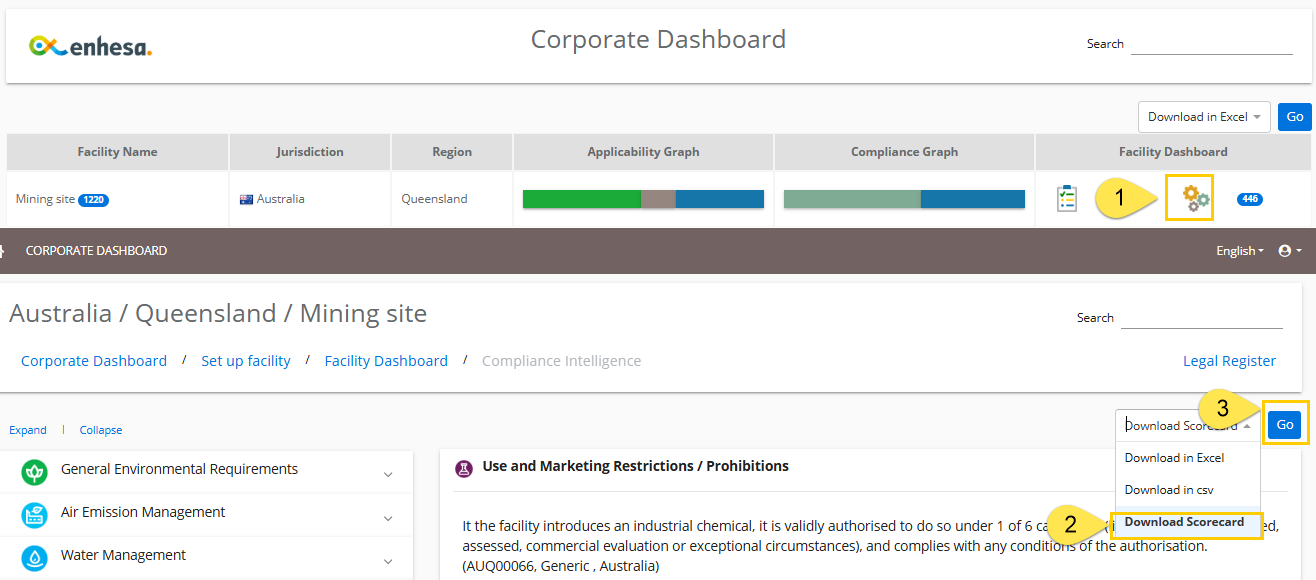Click the Compliance Graph progress bar

click(x=904, y=199)
